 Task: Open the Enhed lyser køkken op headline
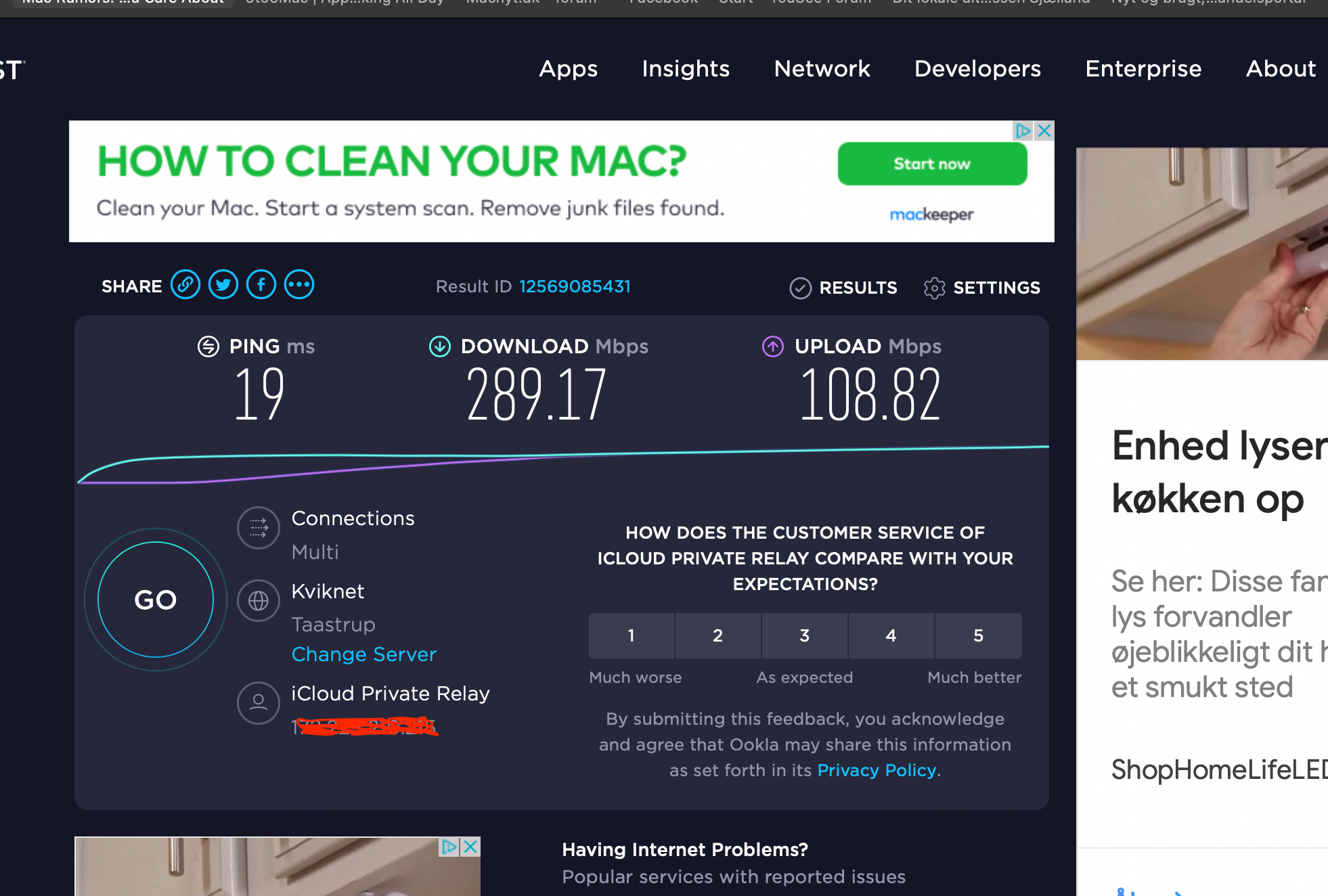pos(1220,472)
